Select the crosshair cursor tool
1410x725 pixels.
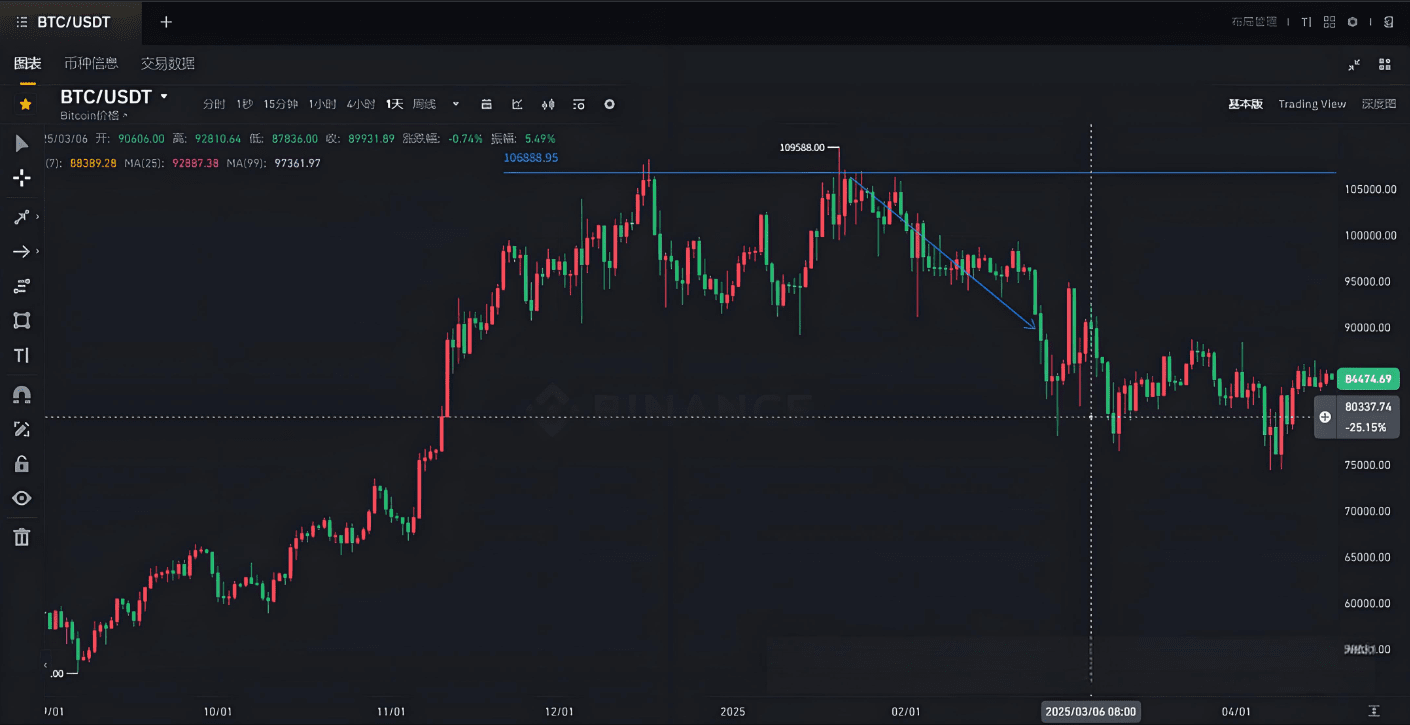point(22,179)
